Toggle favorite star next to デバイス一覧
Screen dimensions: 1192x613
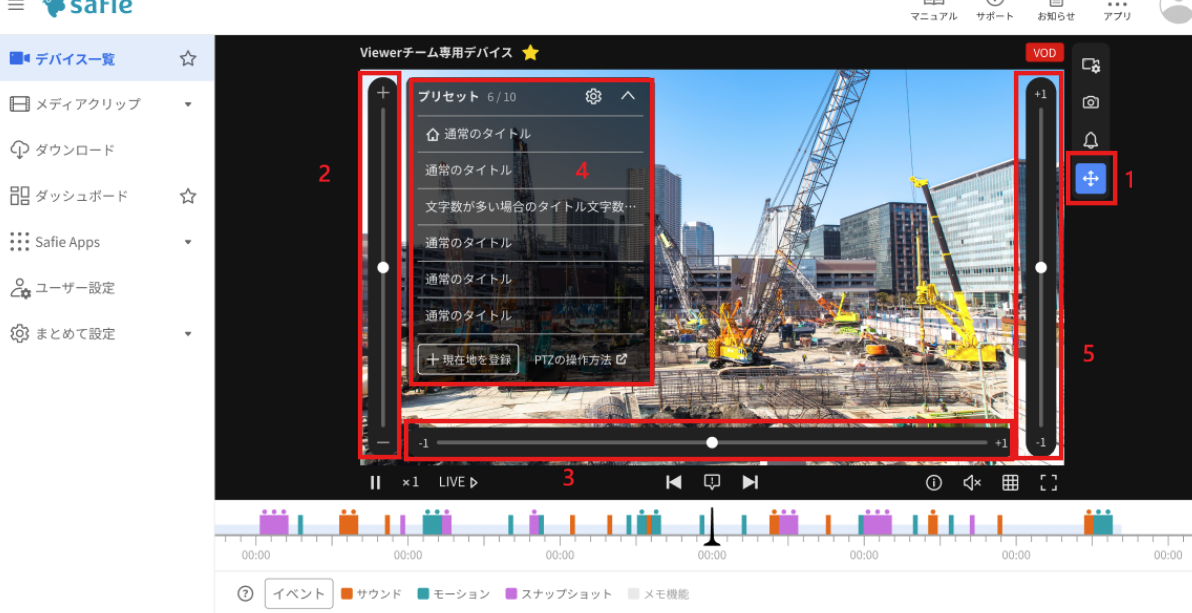(187, 59)
